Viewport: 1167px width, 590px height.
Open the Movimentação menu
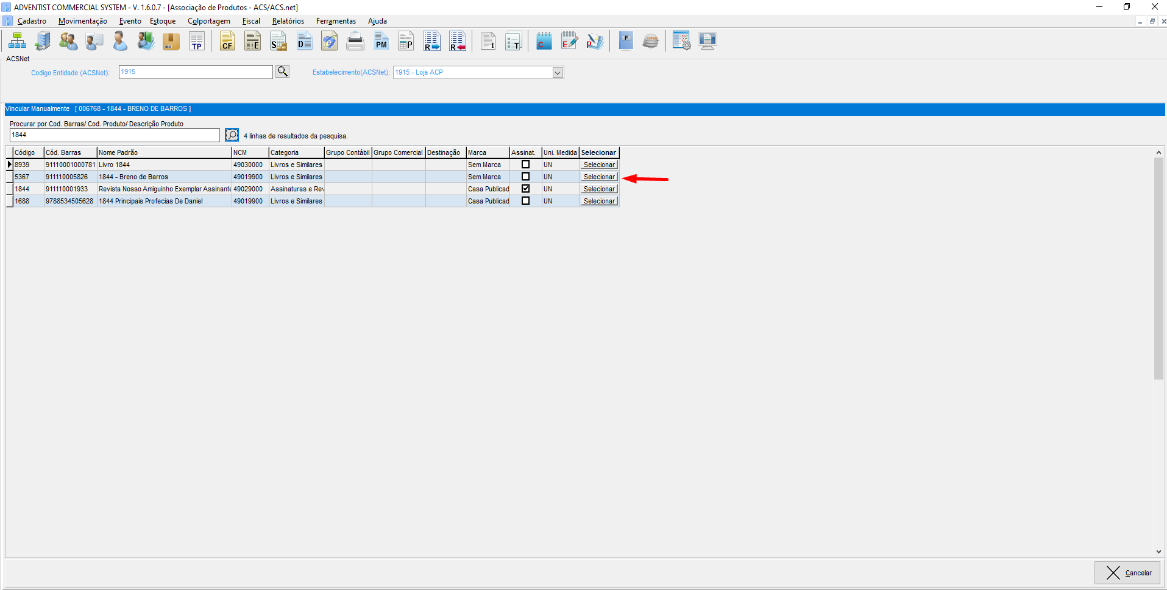(x=83, y=21)
